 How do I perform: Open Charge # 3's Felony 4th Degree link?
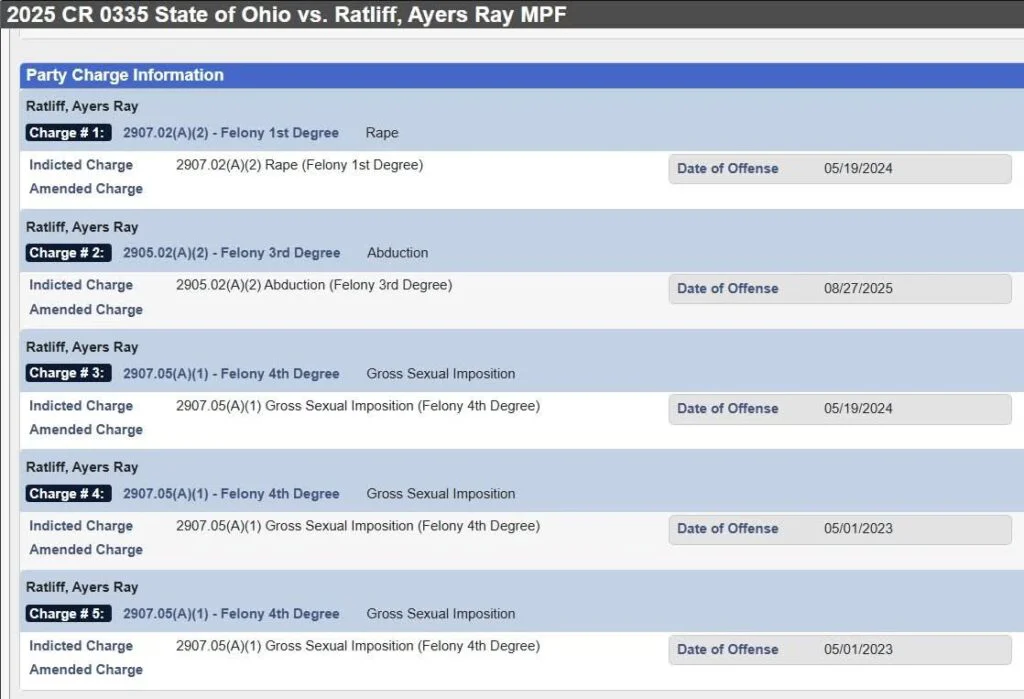231,373
